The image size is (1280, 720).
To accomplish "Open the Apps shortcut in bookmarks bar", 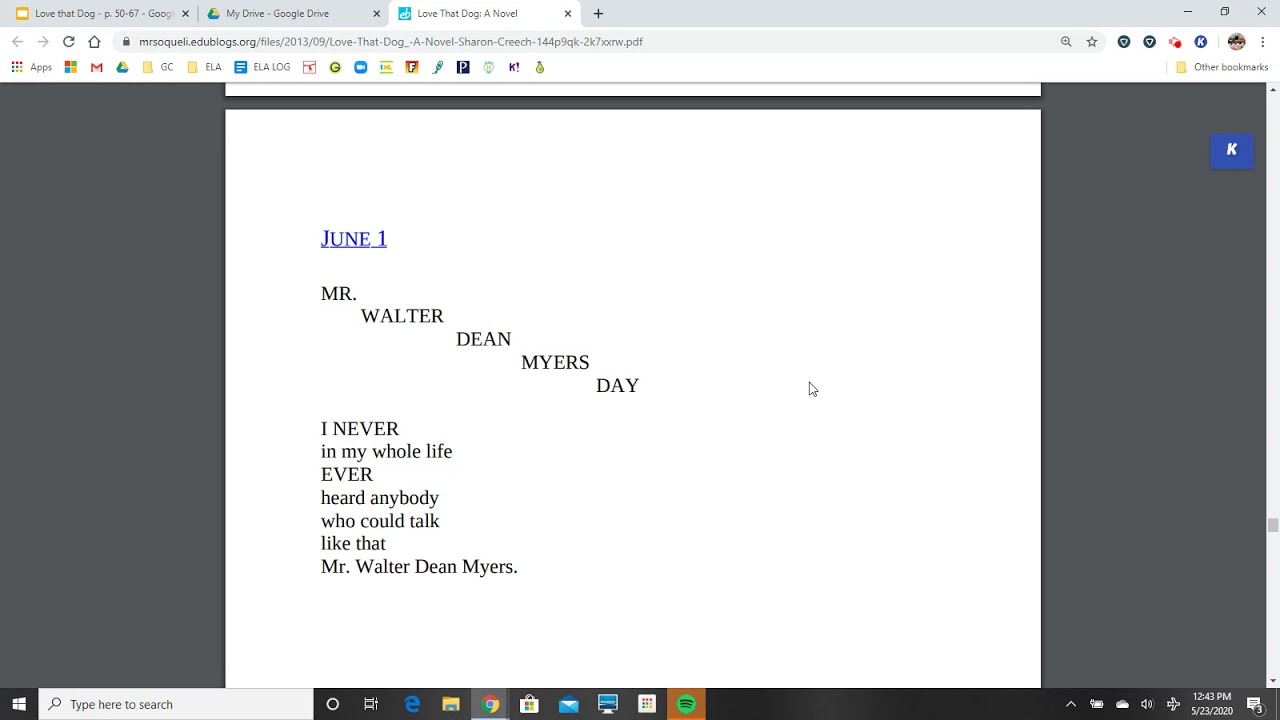I will [x=31, y=67].
